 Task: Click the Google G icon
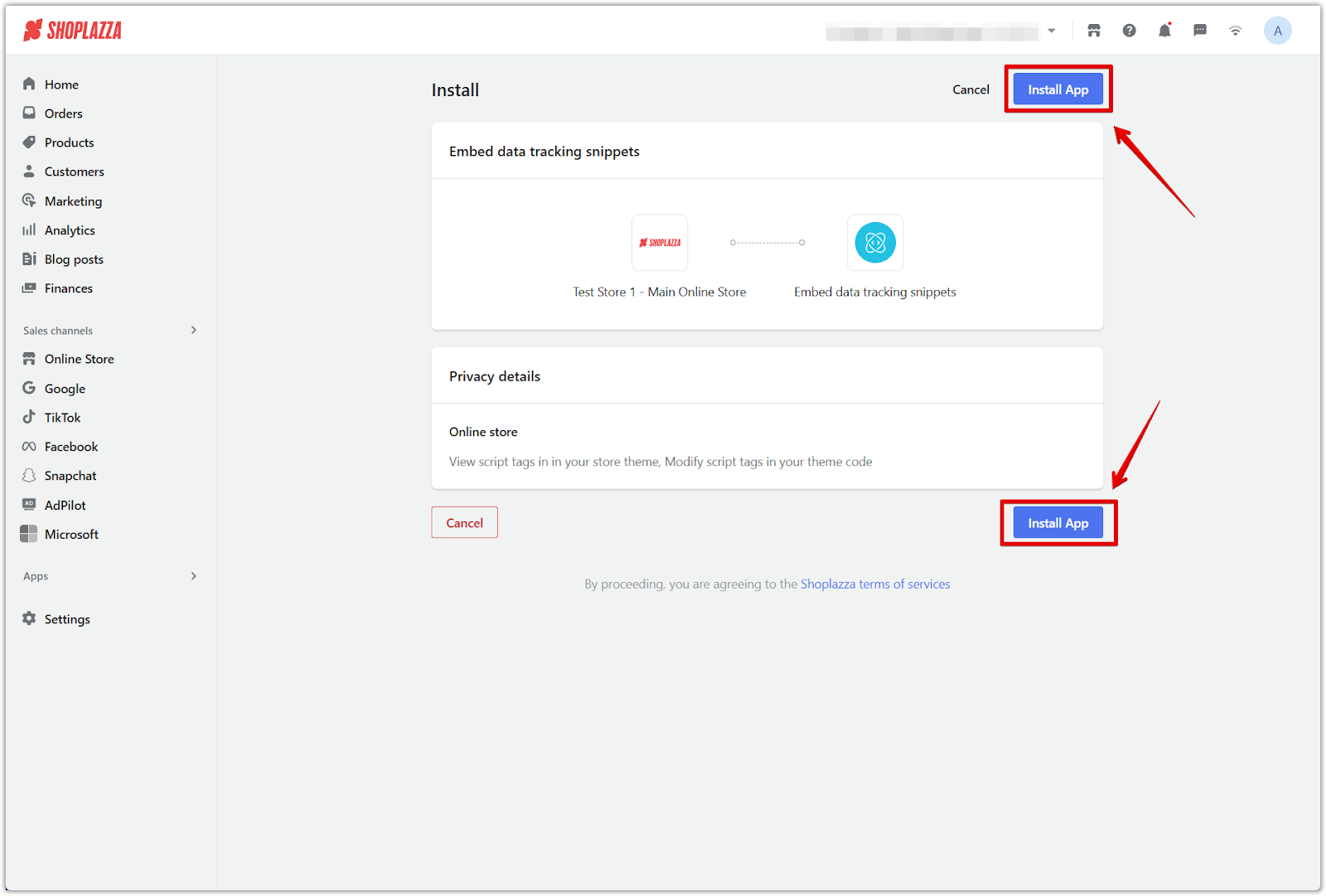coord(29,388)
